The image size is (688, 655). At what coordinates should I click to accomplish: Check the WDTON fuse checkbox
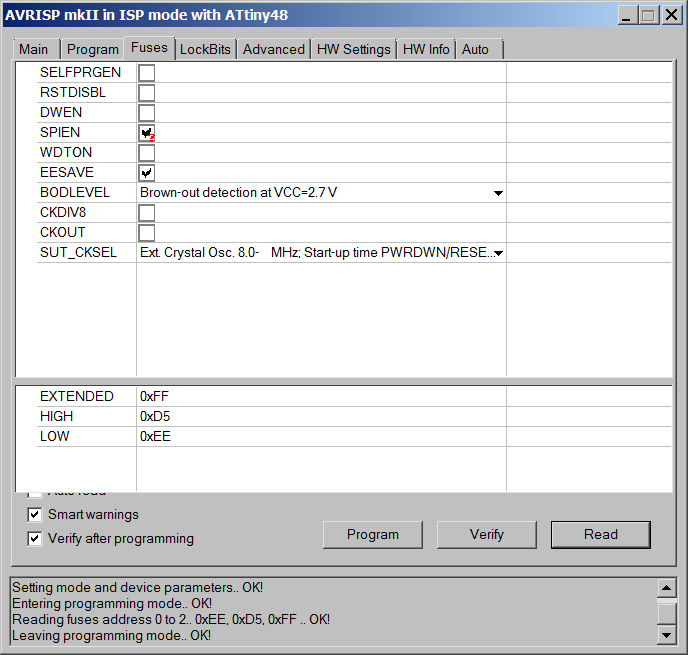point(147,153)
